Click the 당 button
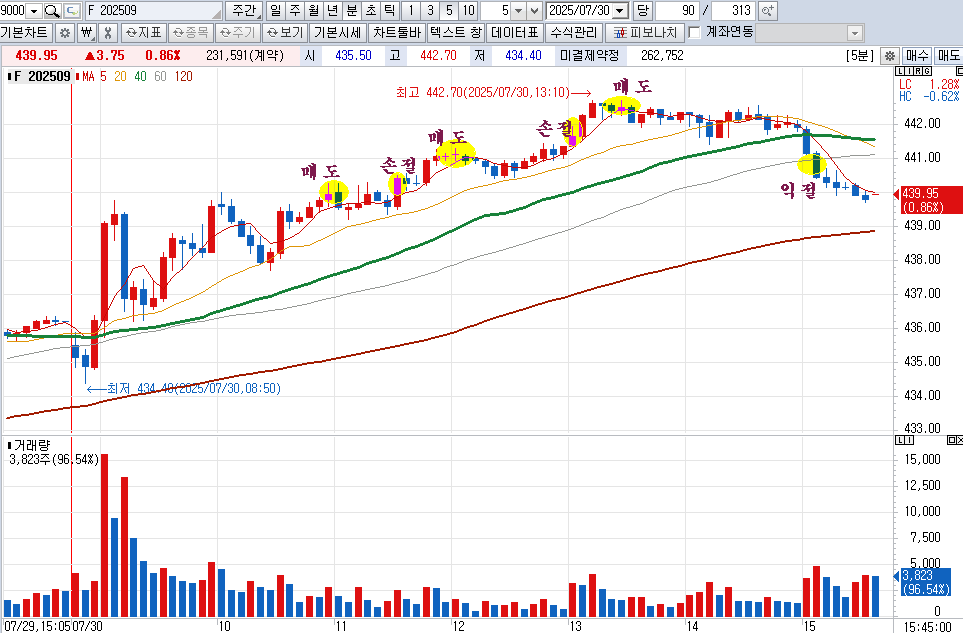This screenshot has width=963, height=633. (x=642, y=10)
